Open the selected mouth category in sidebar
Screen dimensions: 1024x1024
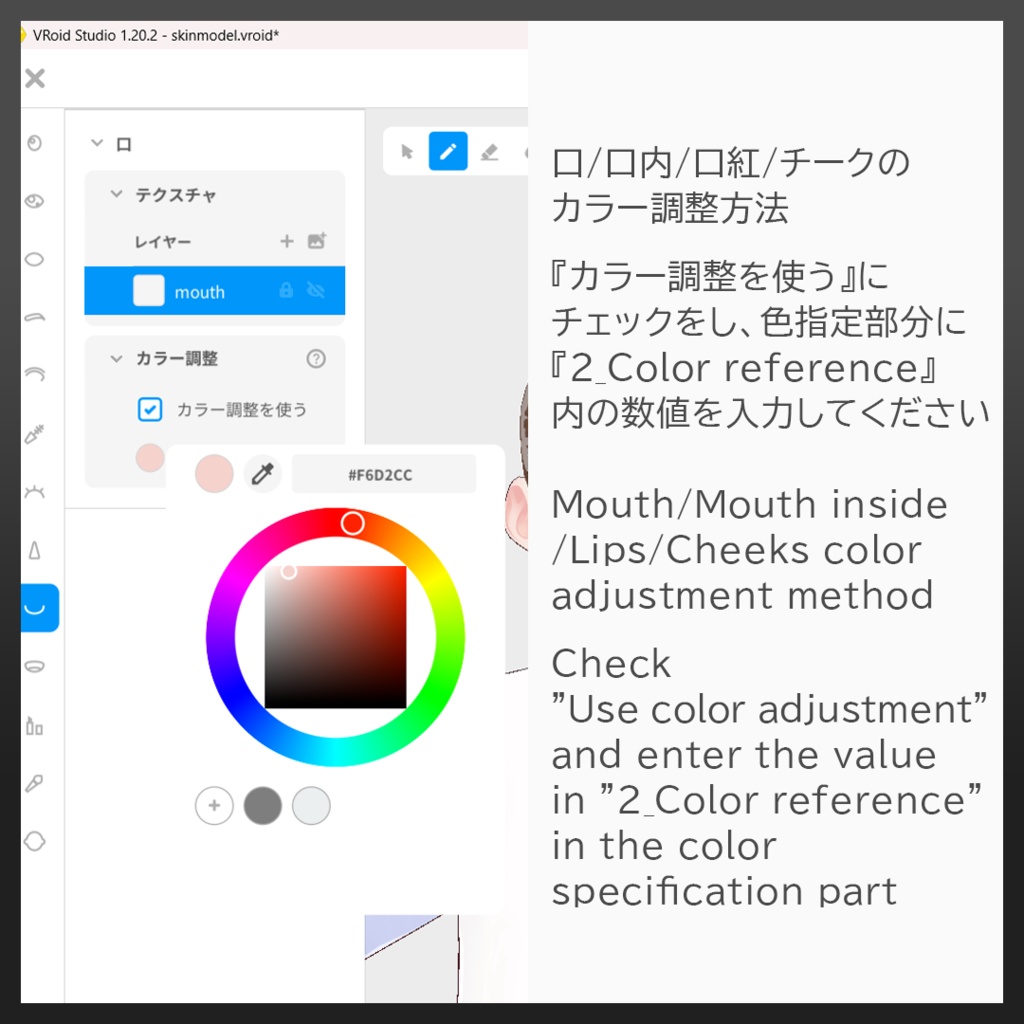pos(39,608)
